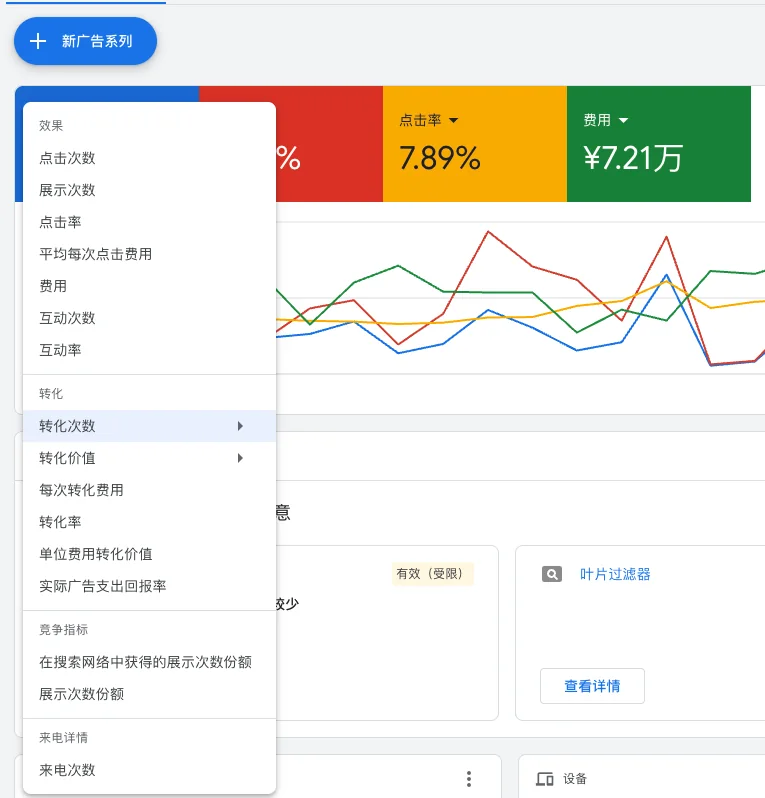Image resolution: width=765 pixels, height=798 pixels.
Task: Select 互动次数 metric
Action: 149,318
